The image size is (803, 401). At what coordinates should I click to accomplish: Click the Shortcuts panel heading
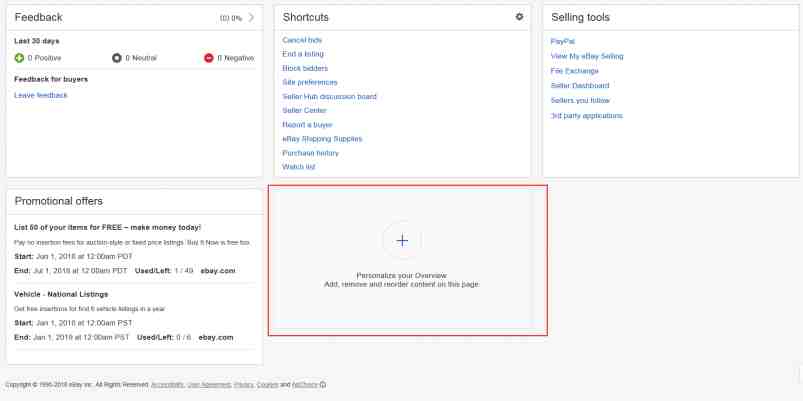(306, 17)
